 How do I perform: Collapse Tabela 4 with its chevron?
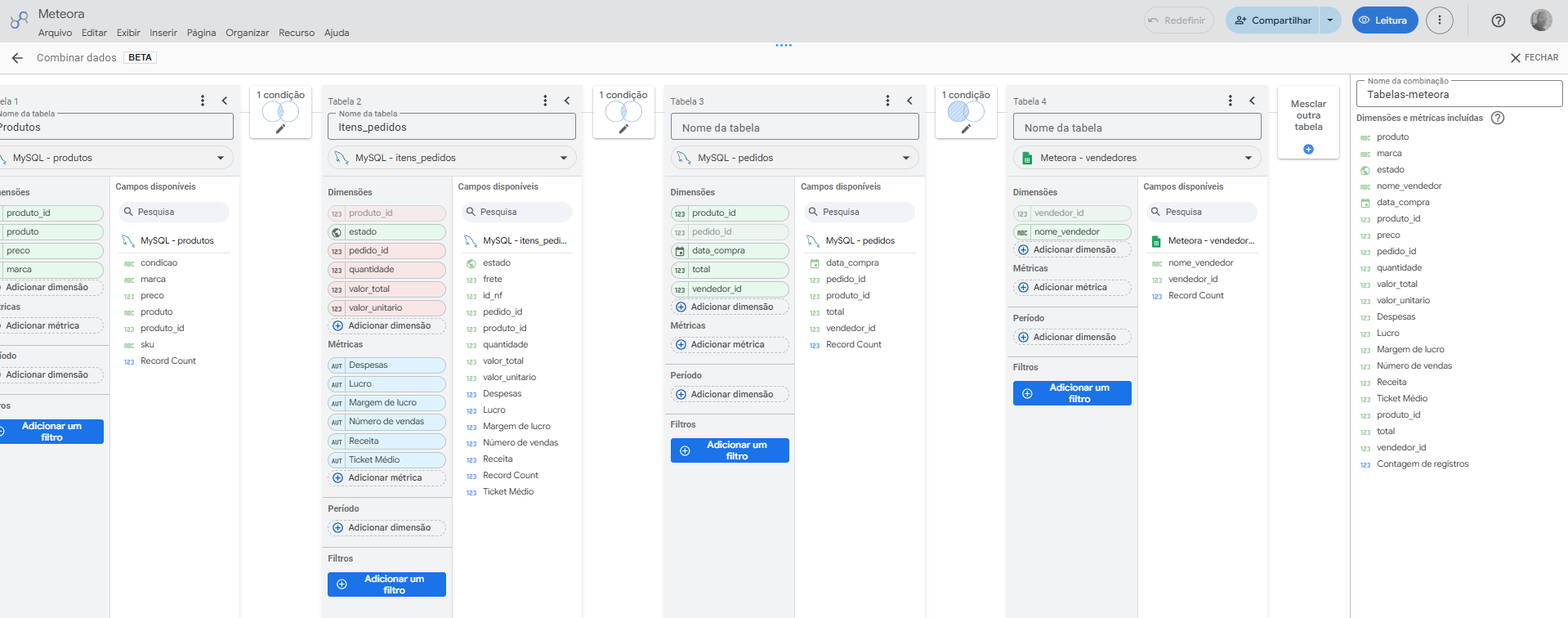coord(1252,101)
